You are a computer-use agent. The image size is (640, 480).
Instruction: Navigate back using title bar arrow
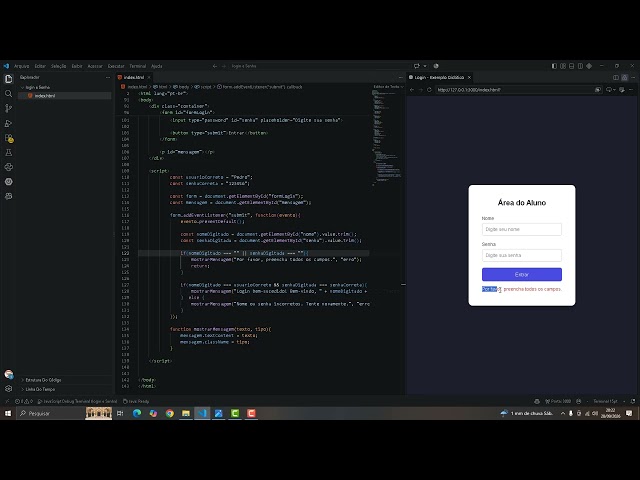215,66
